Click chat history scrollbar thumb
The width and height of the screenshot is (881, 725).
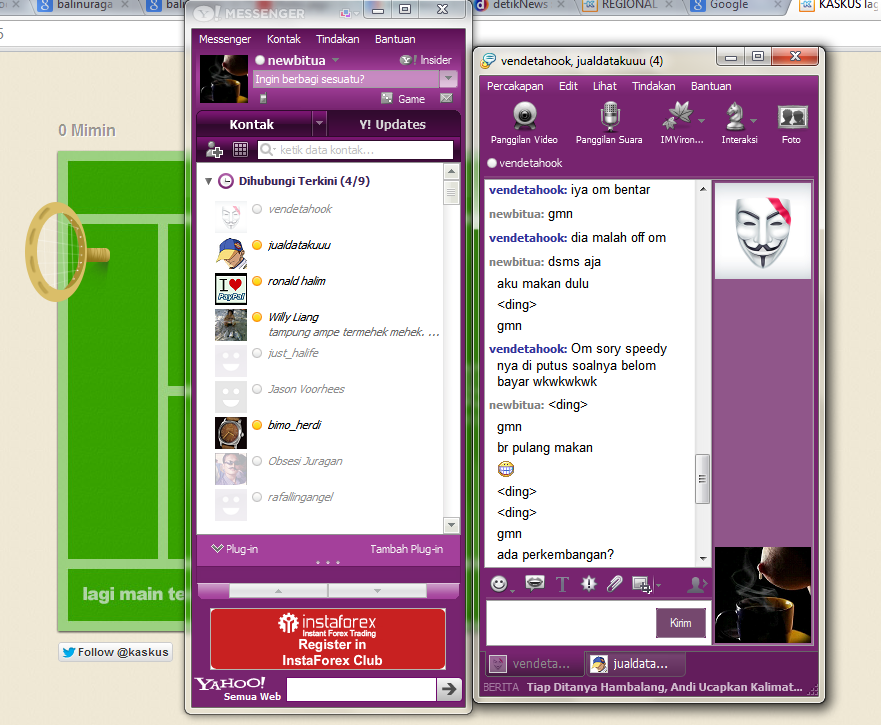pos(702,479)
